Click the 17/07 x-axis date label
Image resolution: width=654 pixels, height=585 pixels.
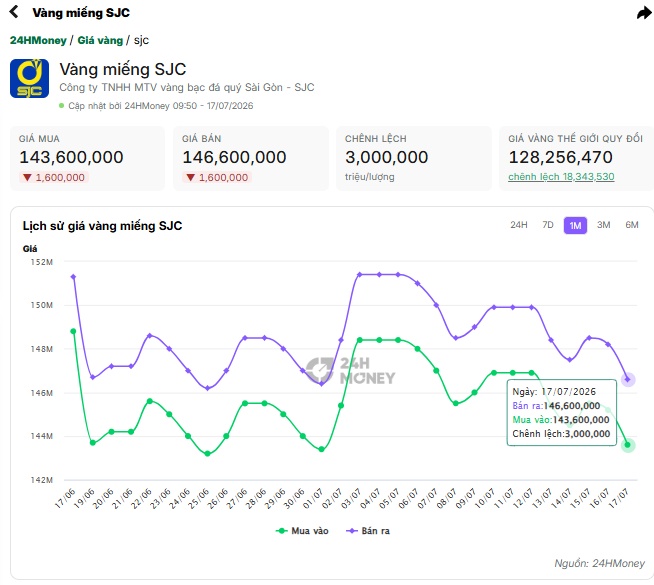(x=619, y=498)
